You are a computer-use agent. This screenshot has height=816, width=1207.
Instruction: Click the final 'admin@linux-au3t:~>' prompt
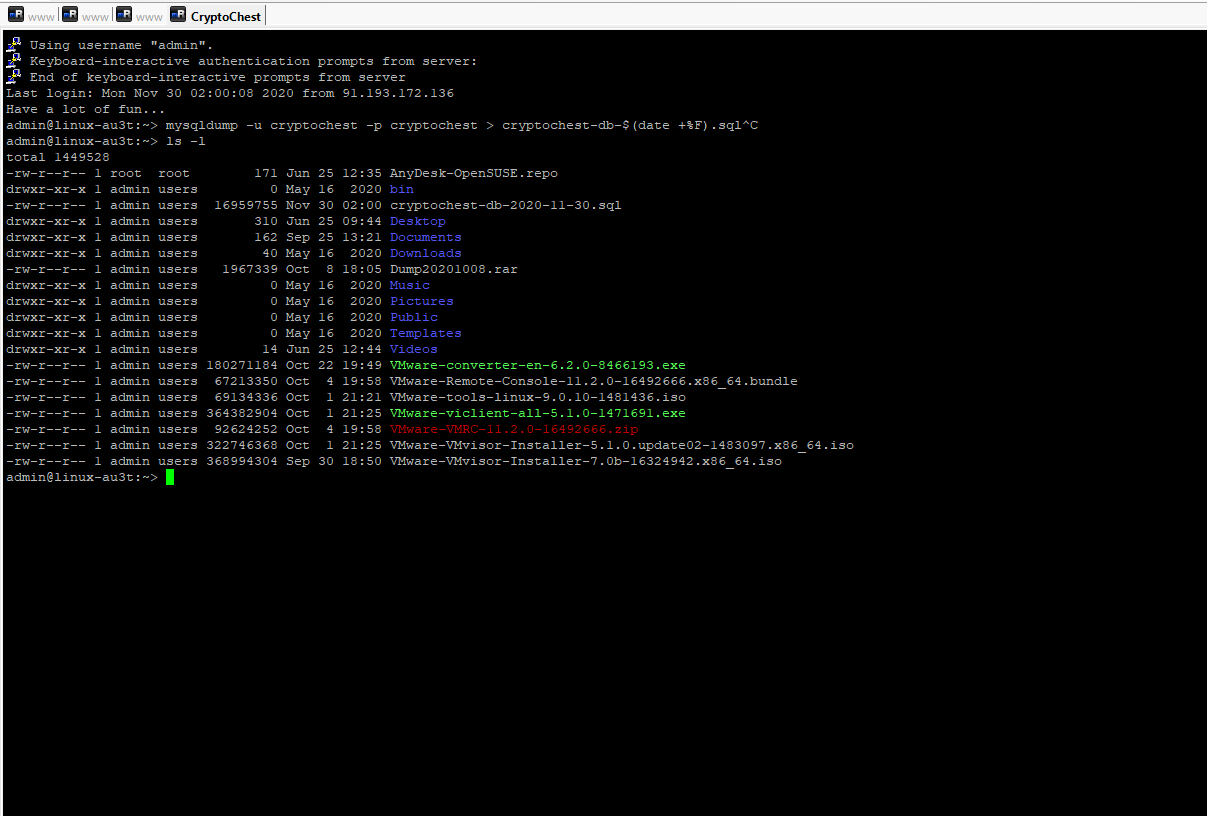tap(82, 477)
